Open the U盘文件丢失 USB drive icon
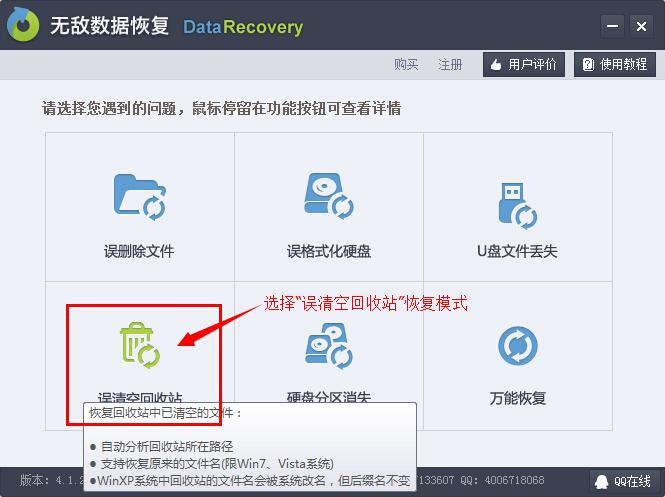This screenshot has height=497, width=665. click(517, 207)
